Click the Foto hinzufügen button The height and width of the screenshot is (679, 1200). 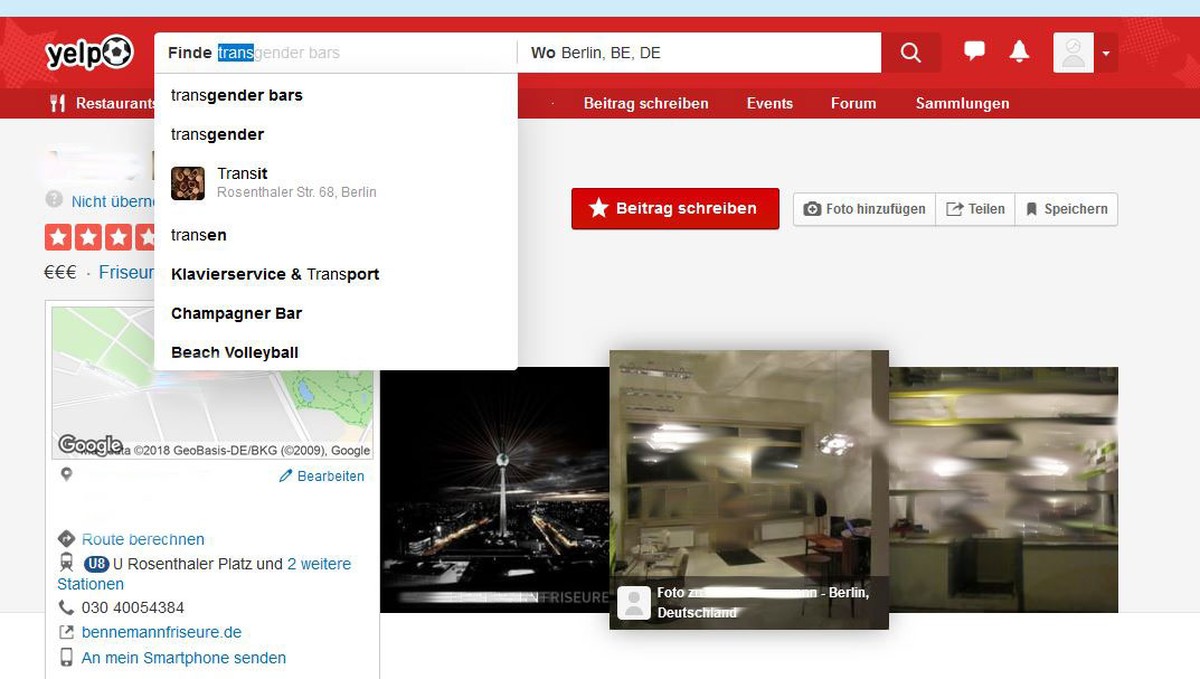click(865, 209)
